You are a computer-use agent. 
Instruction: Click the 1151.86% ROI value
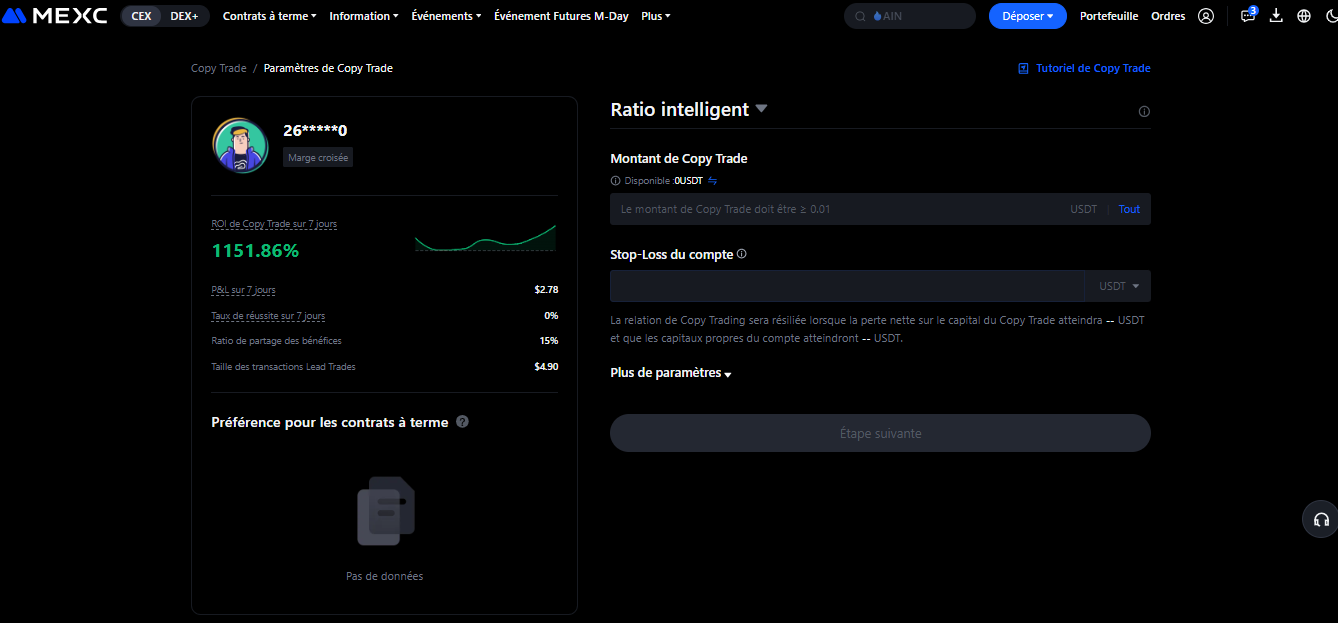pyautogui.click(x=255, y=251)
